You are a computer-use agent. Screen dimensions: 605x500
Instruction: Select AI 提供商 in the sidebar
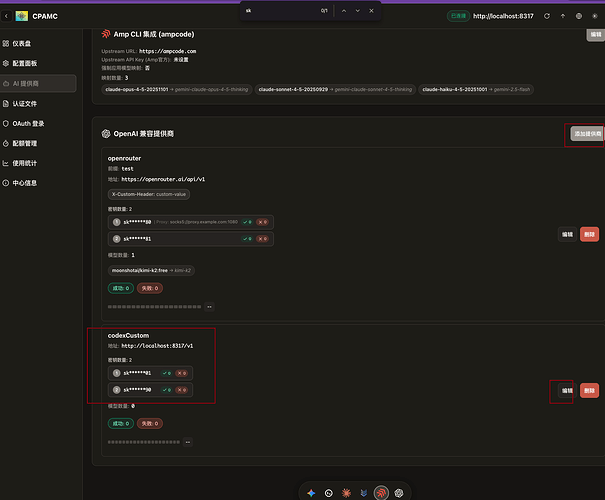point(39,83)
